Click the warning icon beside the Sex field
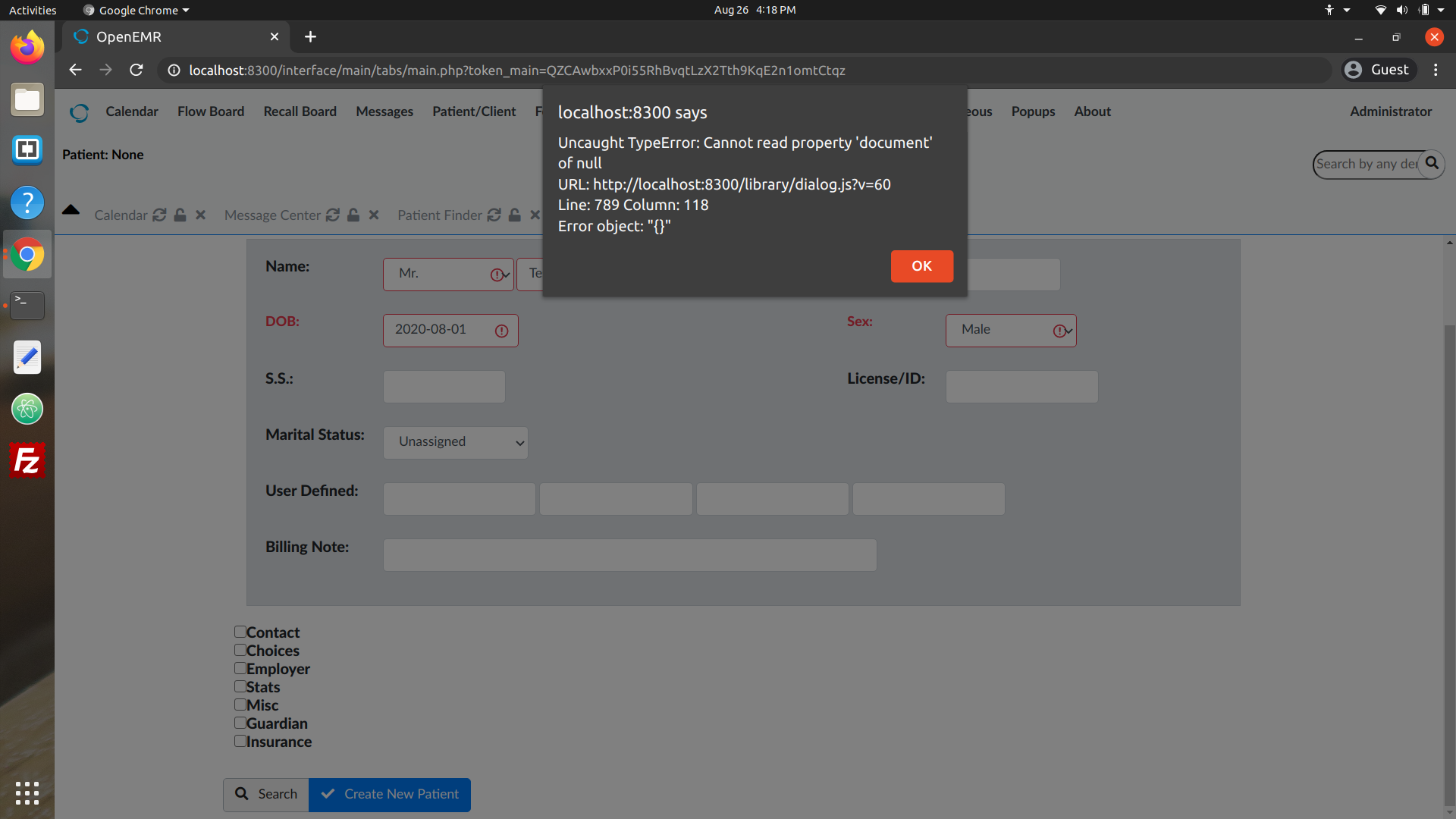1456x819 pixels. 1059,331
